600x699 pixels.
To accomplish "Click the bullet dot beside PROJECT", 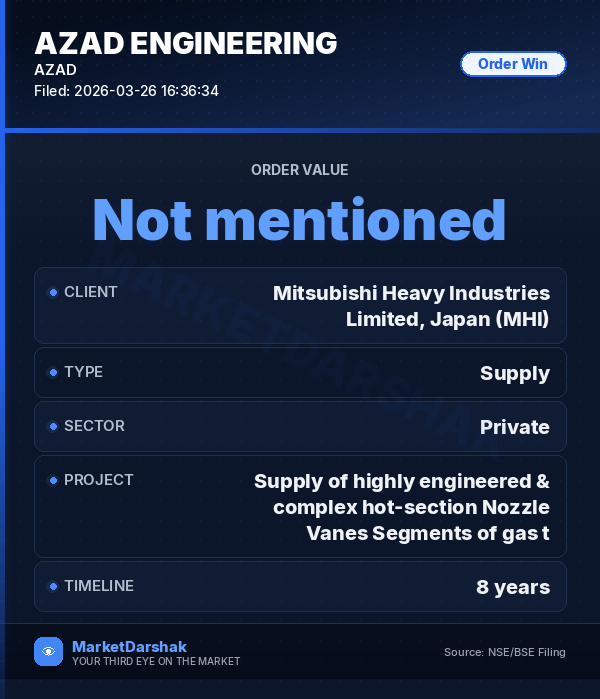I will pos(53,480).
